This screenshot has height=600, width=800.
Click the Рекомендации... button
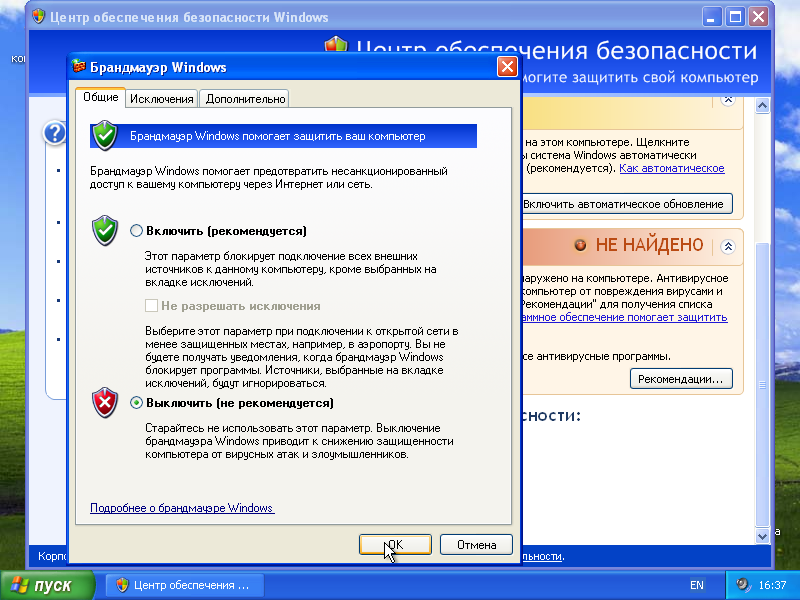point(681,379)
